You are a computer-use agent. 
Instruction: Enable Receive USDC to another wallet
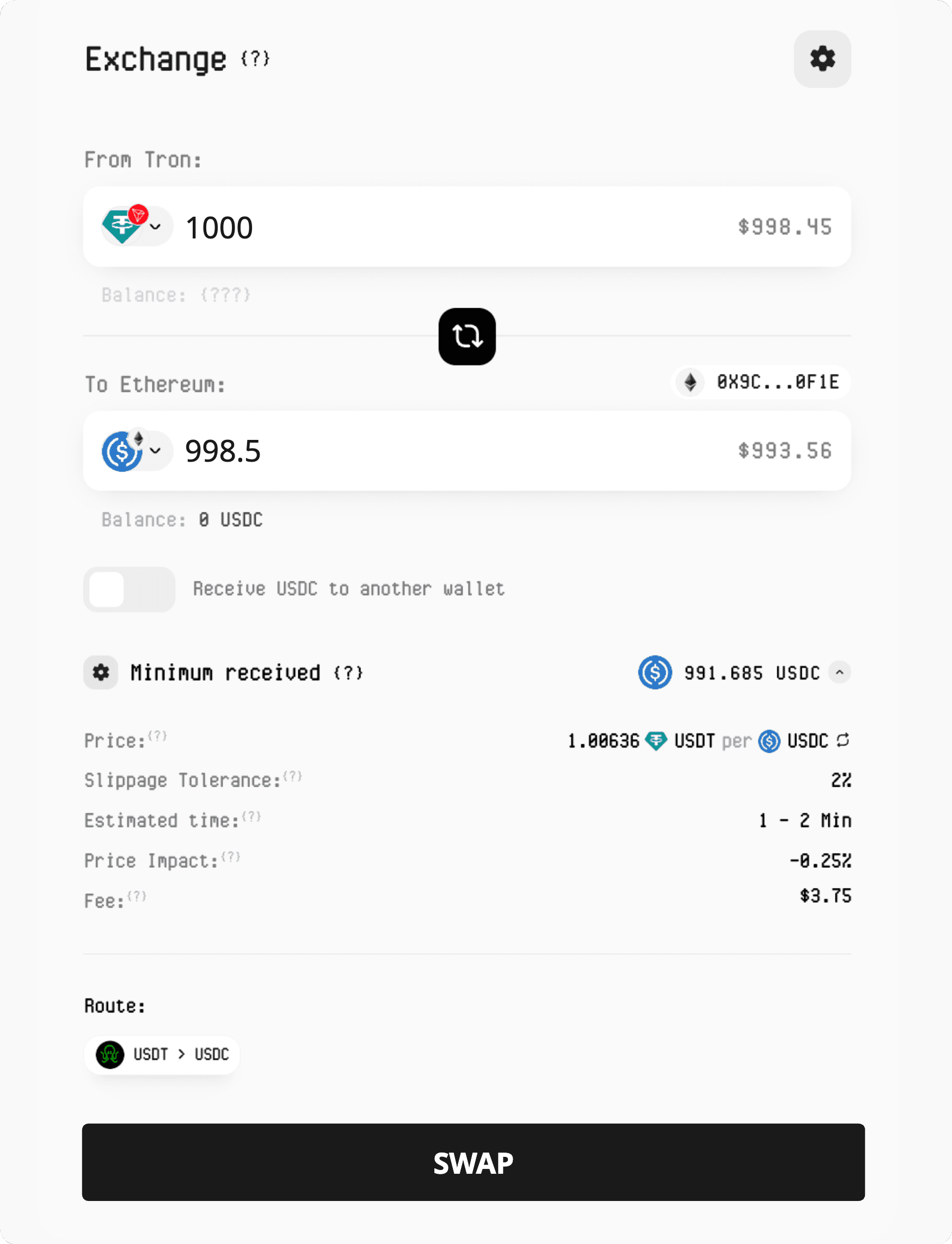(x=128, y=590)
